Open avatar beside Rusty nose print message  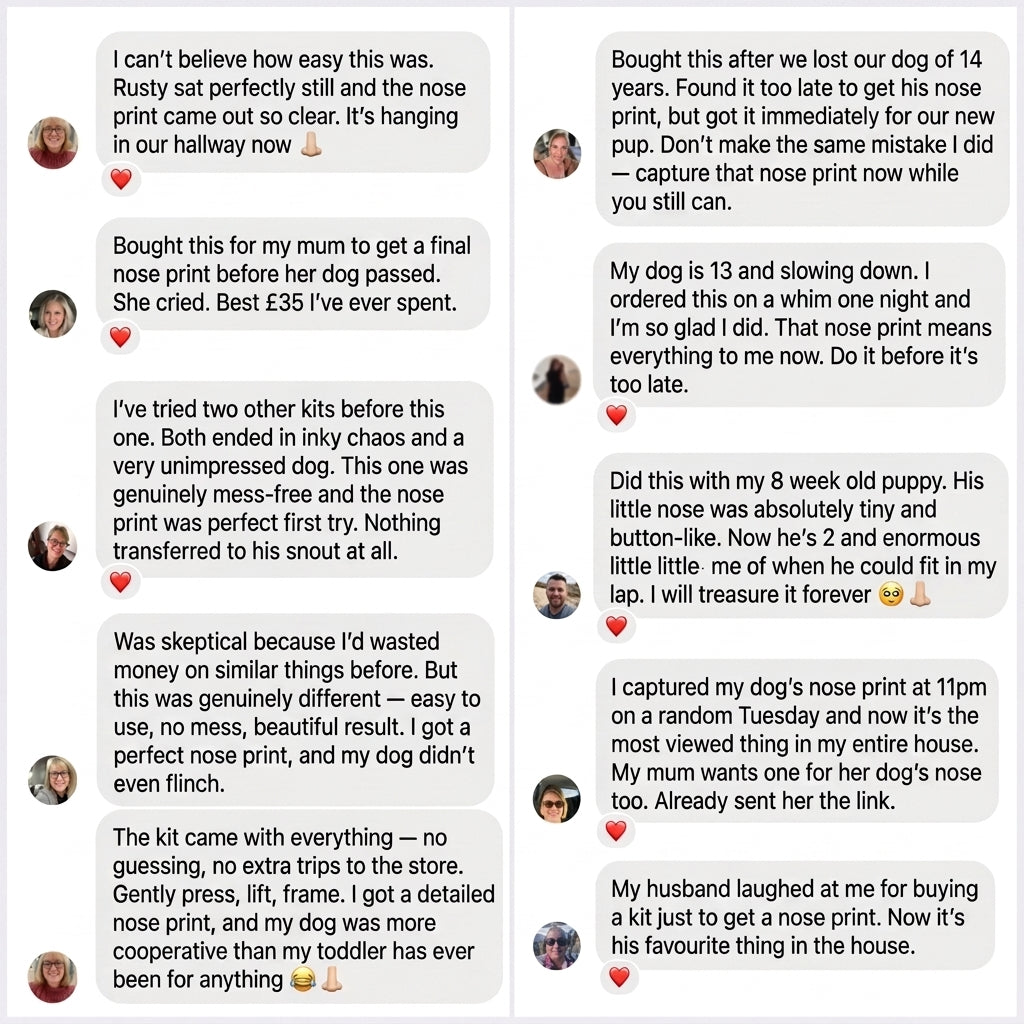[53, 142]
